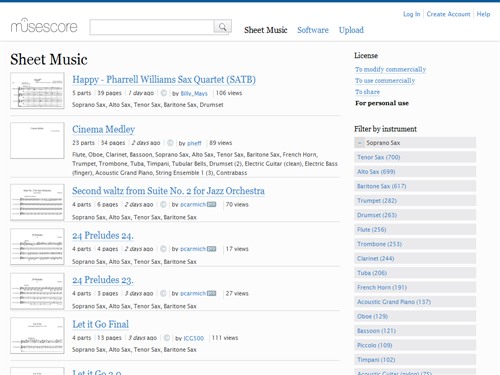Filter by Tenor Sax (700)

[x=415, y=157]
